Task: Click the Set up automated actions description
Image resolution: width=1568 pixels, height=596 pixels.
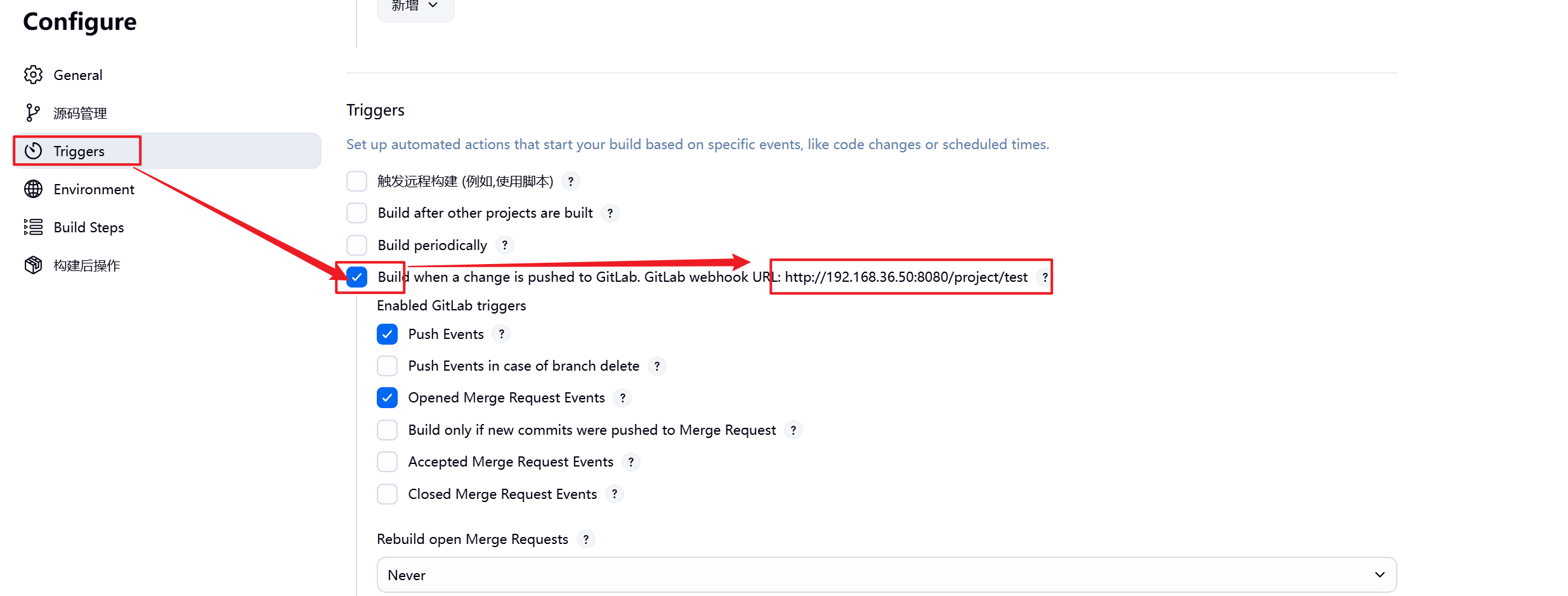Action: pyautogui.click(x=698, y=145)
